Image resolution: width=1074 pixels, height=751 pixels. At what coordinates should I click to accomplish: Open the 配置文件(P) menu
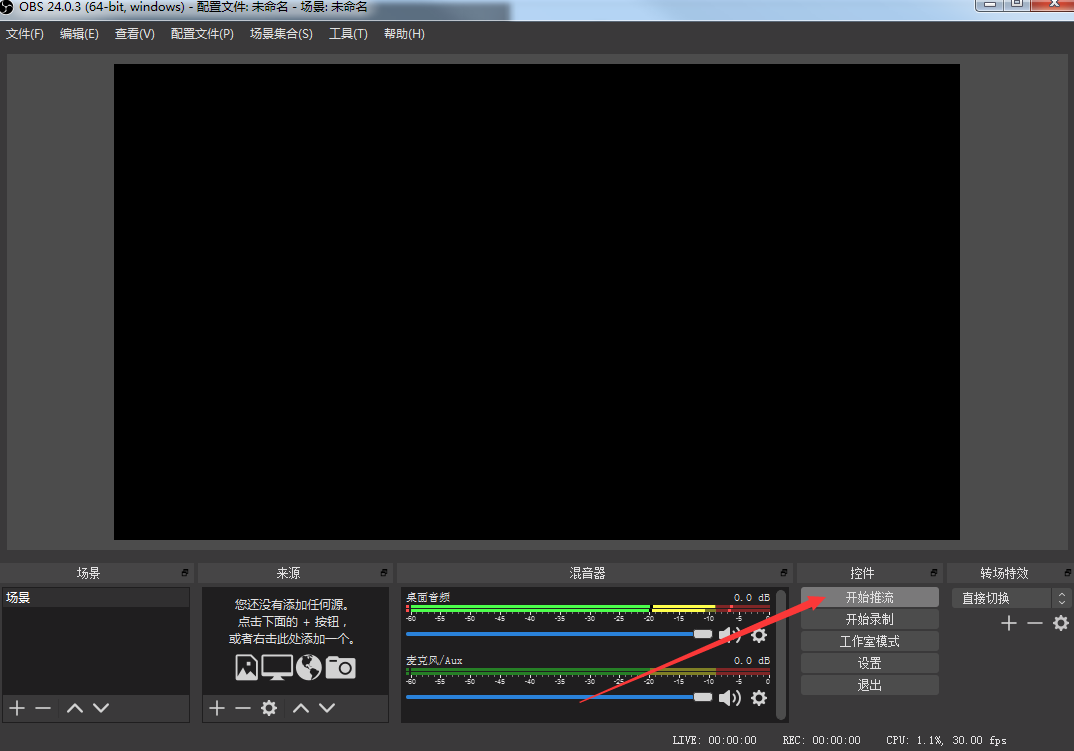(202, 34)
